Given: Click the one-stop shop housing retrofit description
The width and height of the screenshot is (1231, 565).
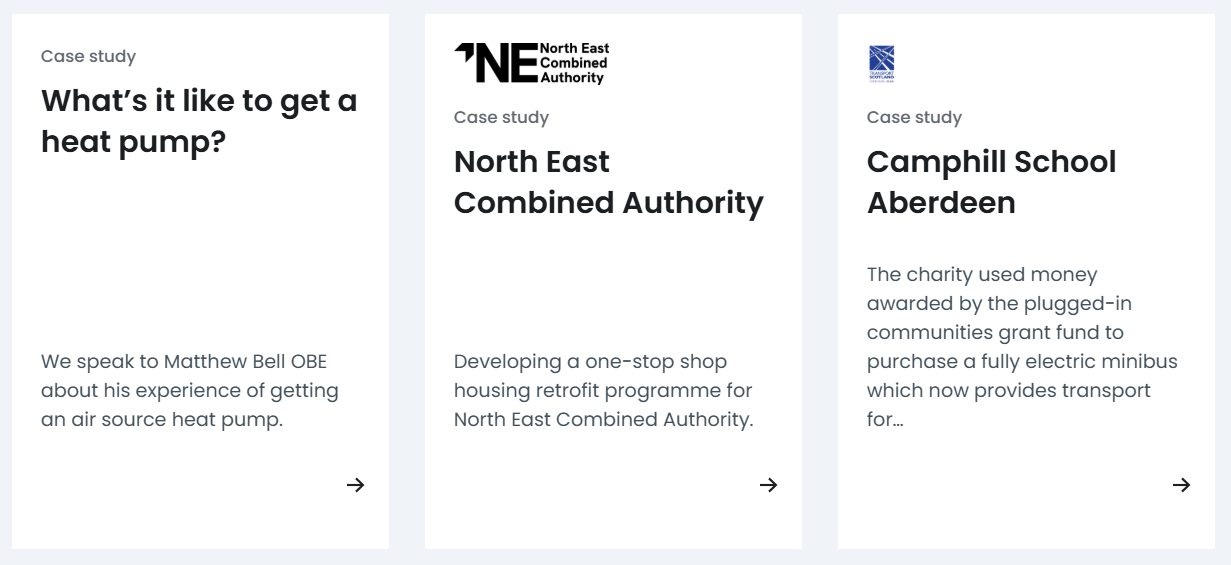Looking at the screenshot, I should pyautogui.click(x=603, y=390).
